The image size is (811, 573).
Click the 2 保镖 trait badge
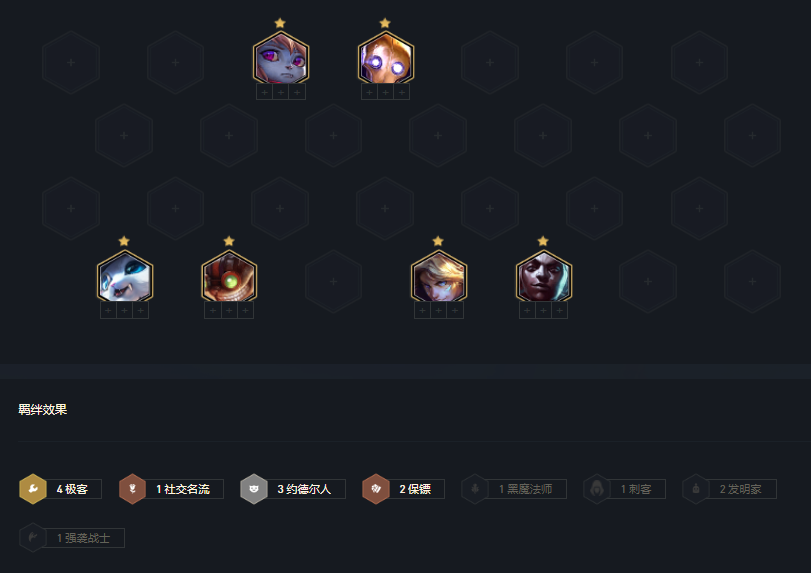click(403, 489)
